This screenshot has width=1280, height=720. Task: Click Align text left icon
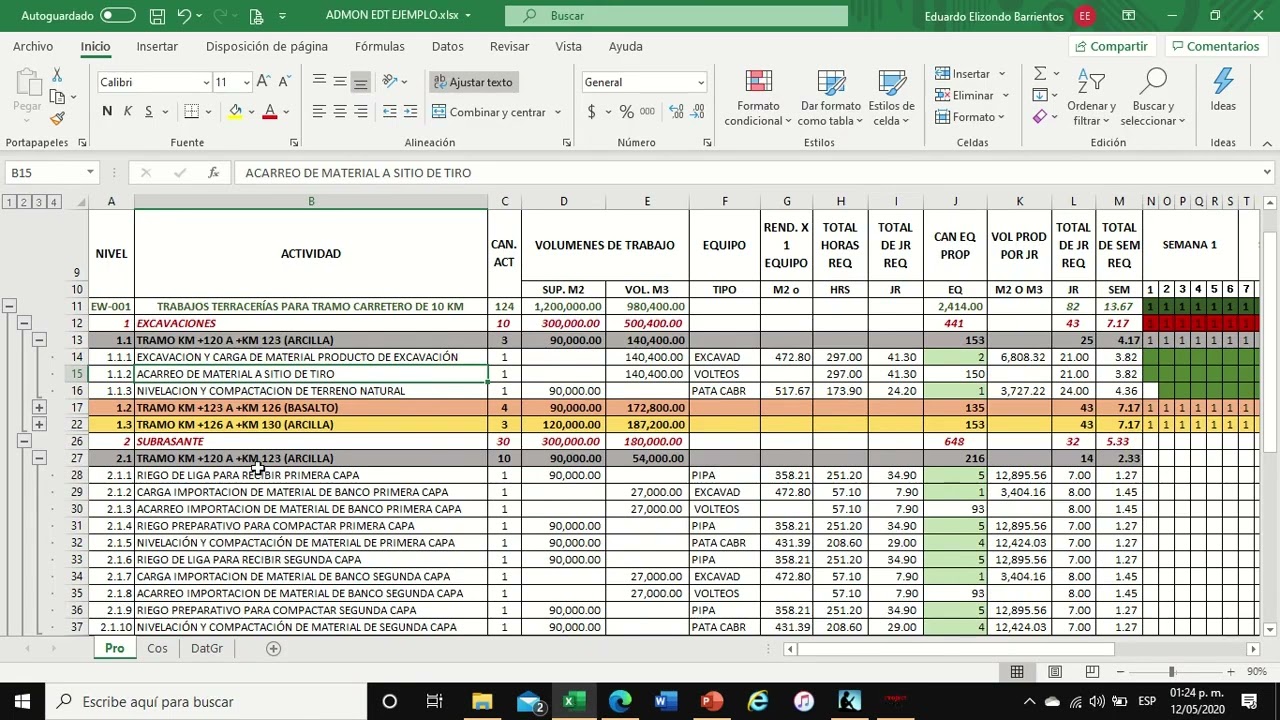point(319,111)
